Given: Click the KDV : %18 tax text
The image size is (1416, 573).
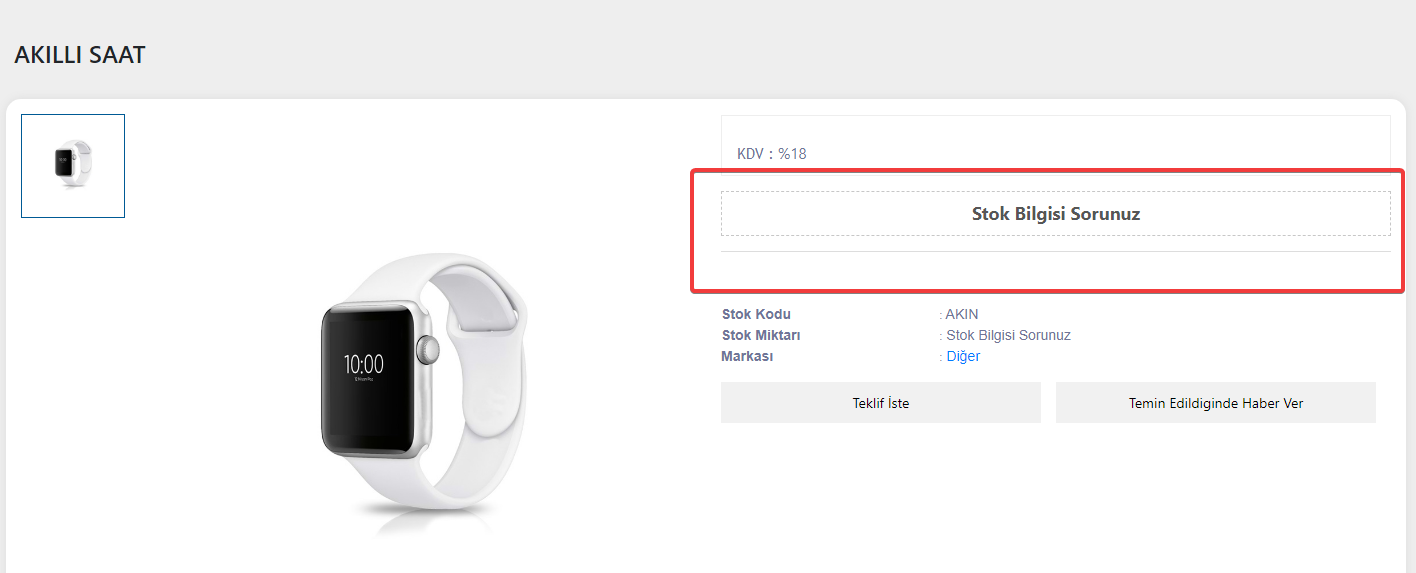Looking at the screenshot, I should click(771, 154).
